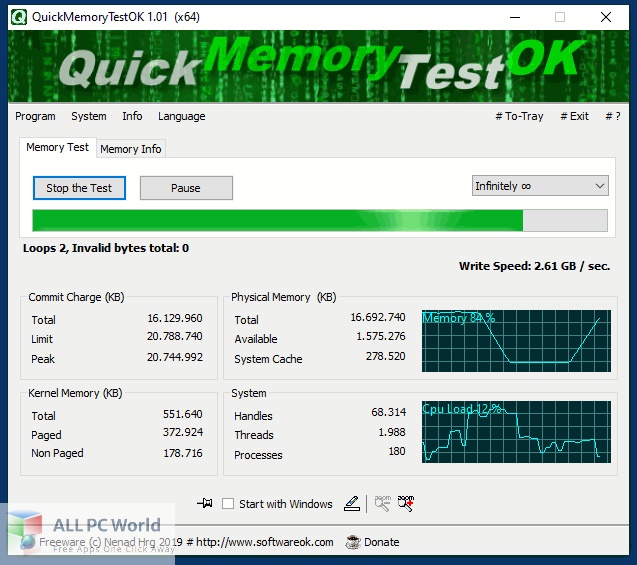Click Commit Charge Peak value 20.744.992
Screen dimensions: 637x565
(x=175, y=357)
